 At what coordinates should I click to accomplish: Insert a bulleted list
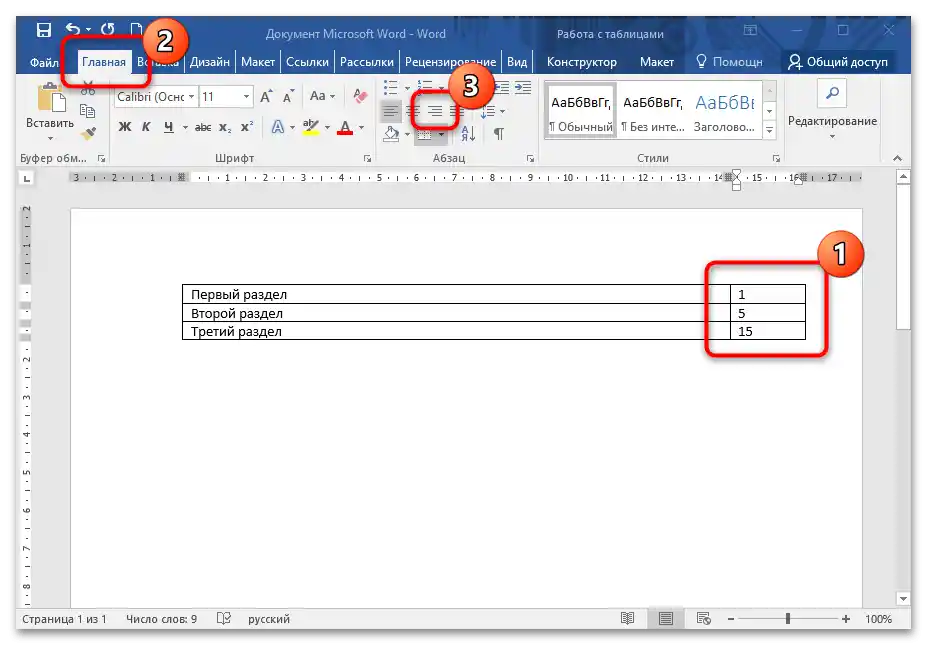390,88
